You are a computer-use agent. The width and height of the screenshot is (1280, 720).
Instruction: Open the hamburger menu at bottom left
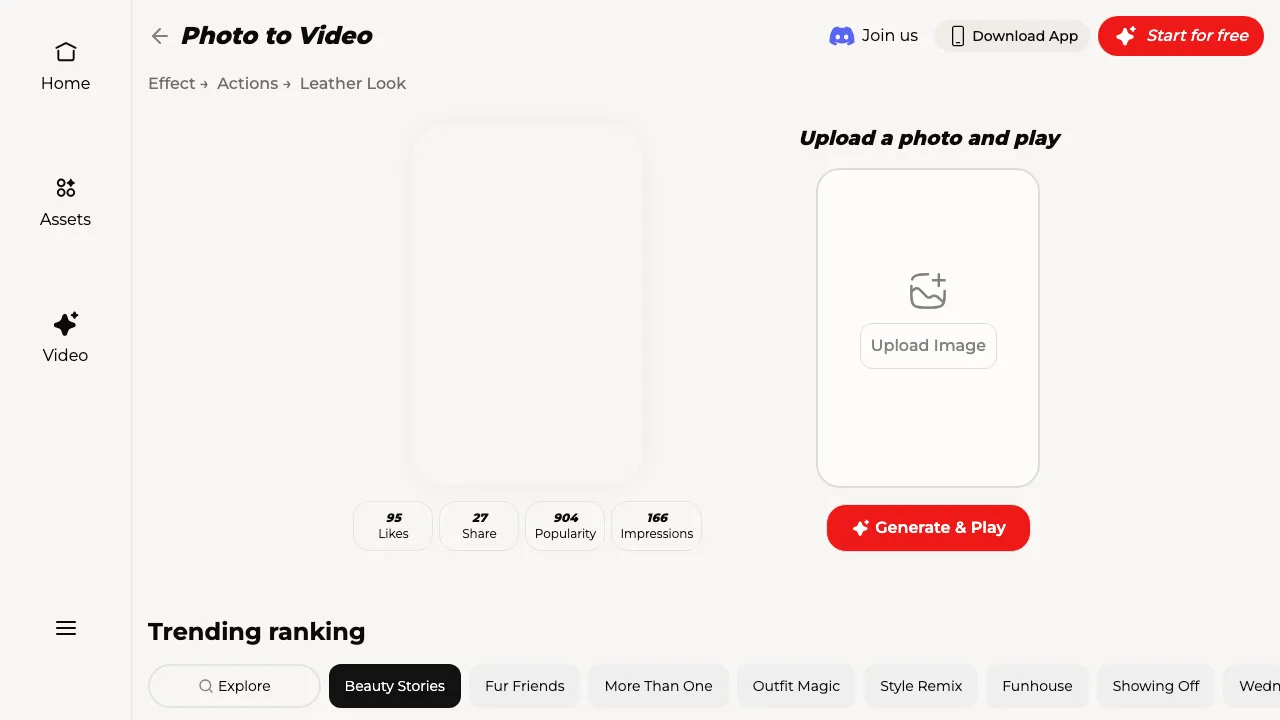pyautogui.click(x=66, y=628)
